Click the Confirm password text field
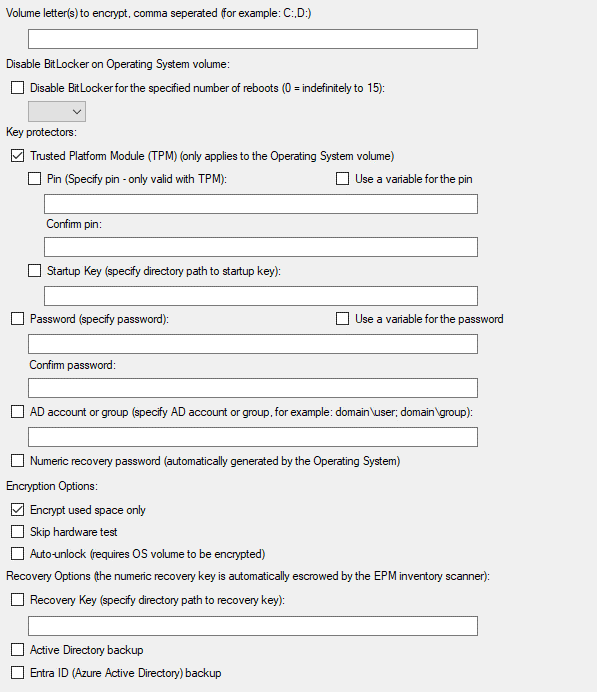Image resolution: width=597 pixels, height=692 pixels. pyautogui.click(x=253, y=388)
